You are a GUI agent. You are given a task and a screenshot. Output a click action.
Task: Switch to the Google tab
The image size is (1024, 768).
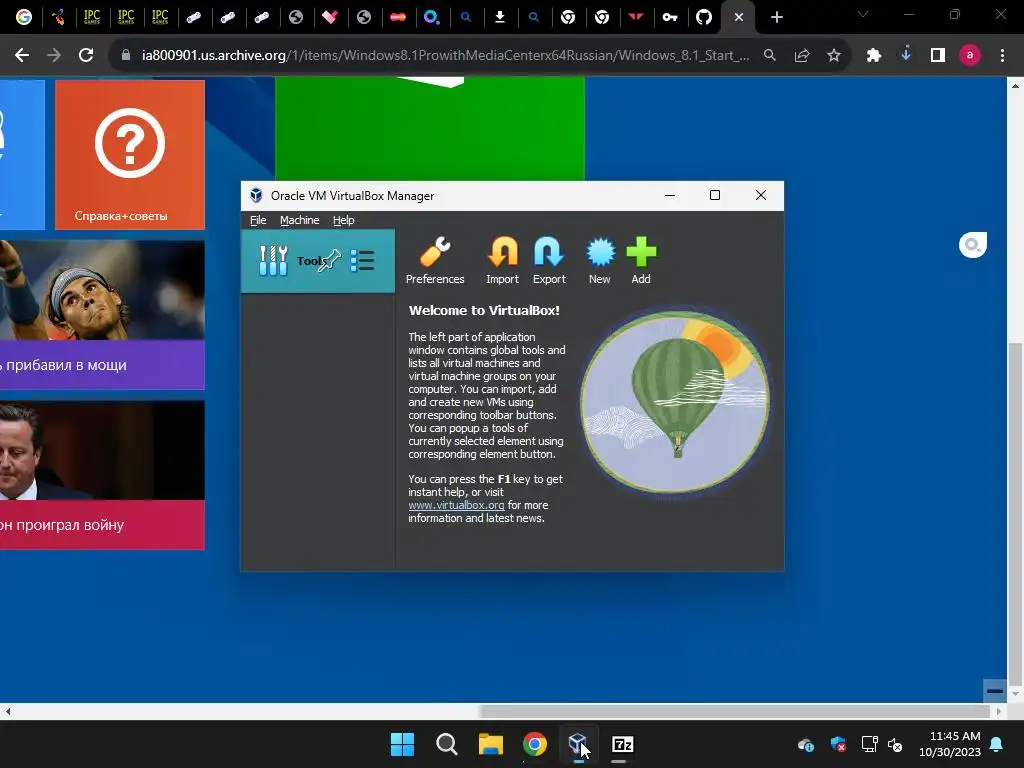click(24, 17)
